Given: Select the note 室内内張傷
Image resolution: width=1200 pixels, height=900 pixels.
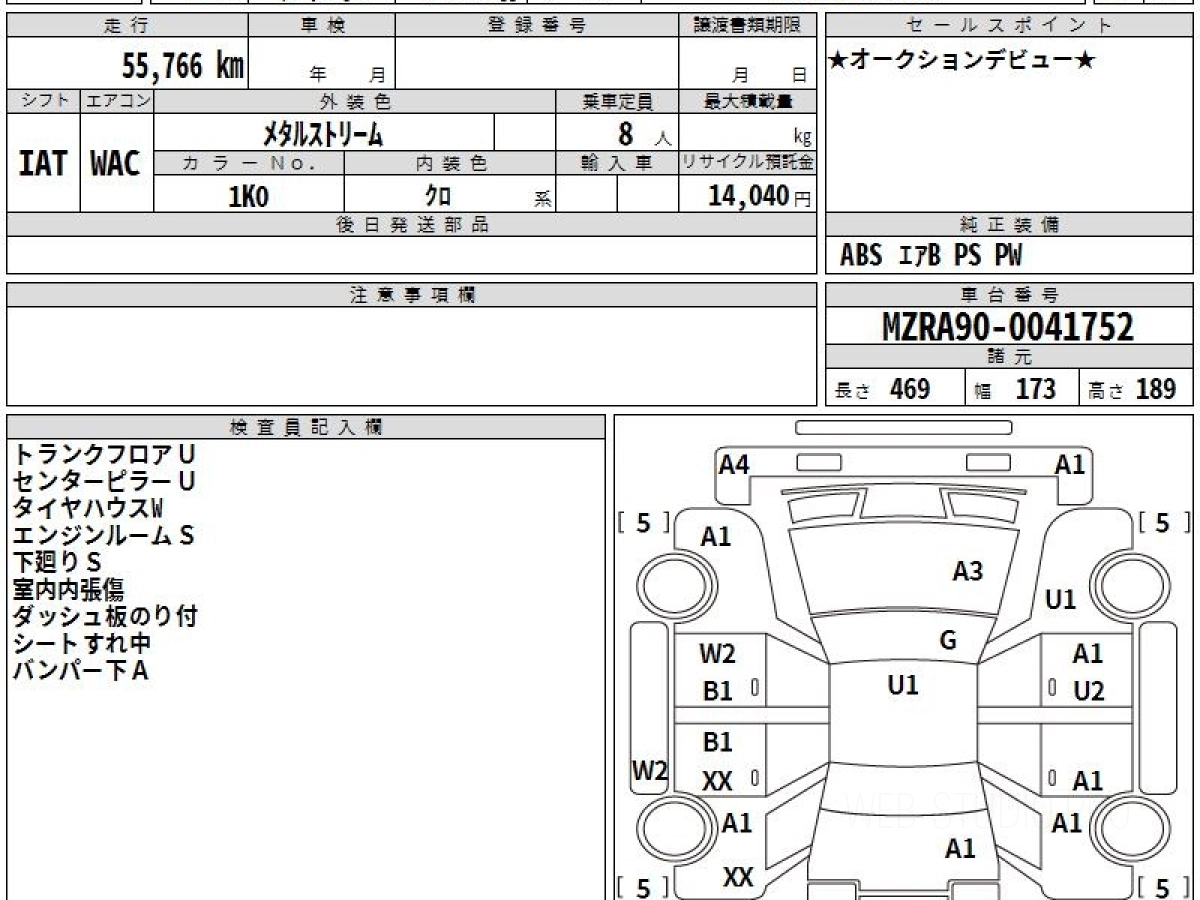Looking at the screenshot, I should pos(68,589).
